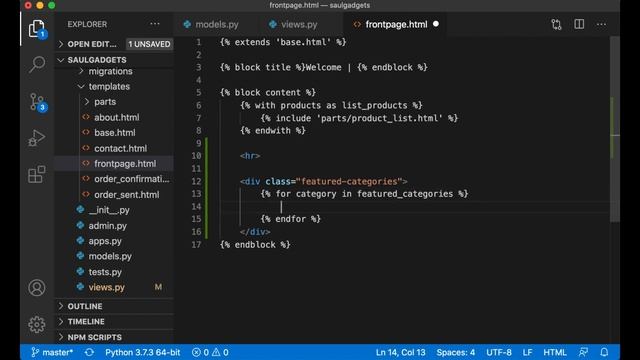The height and width of the screenshot is (360, 640).
Task: Click the warnings count icon in status bar
Action: [x=216, y=352]
